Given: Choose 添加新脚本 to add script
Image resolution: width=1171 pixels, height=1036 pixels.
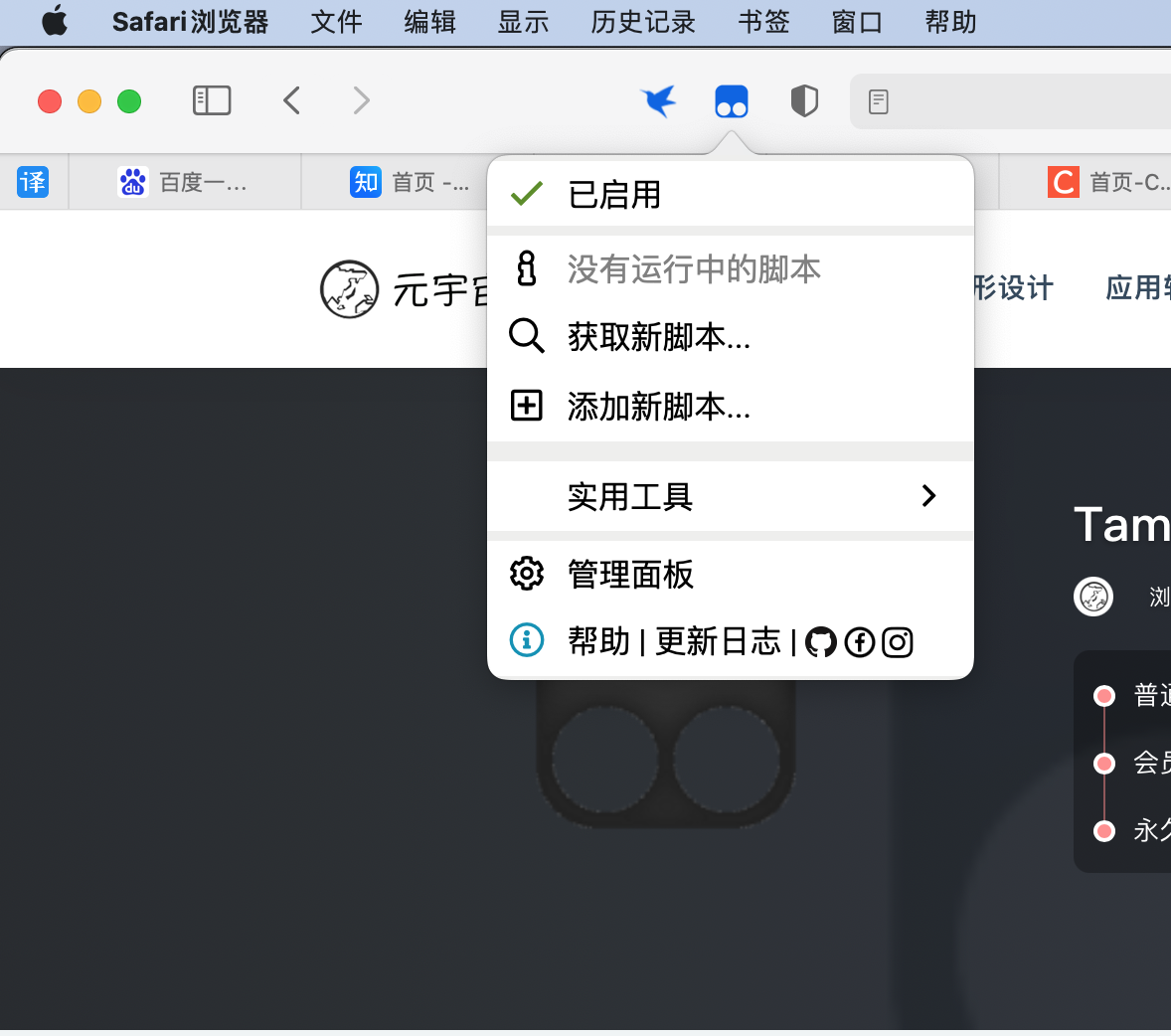Looking at the screenshot, I should 658,407.
